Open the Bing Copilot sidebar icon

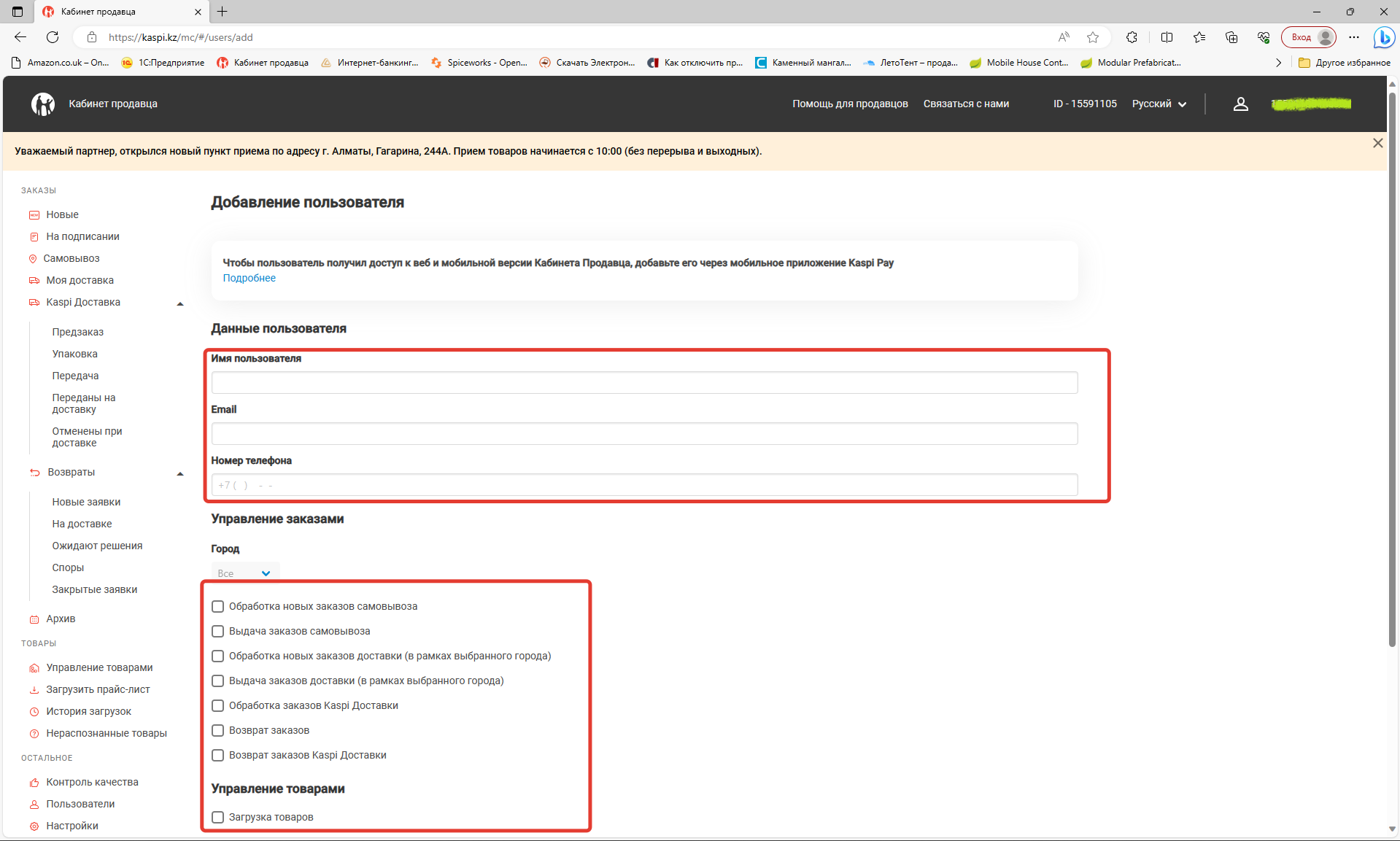(x=1383, y=37)
